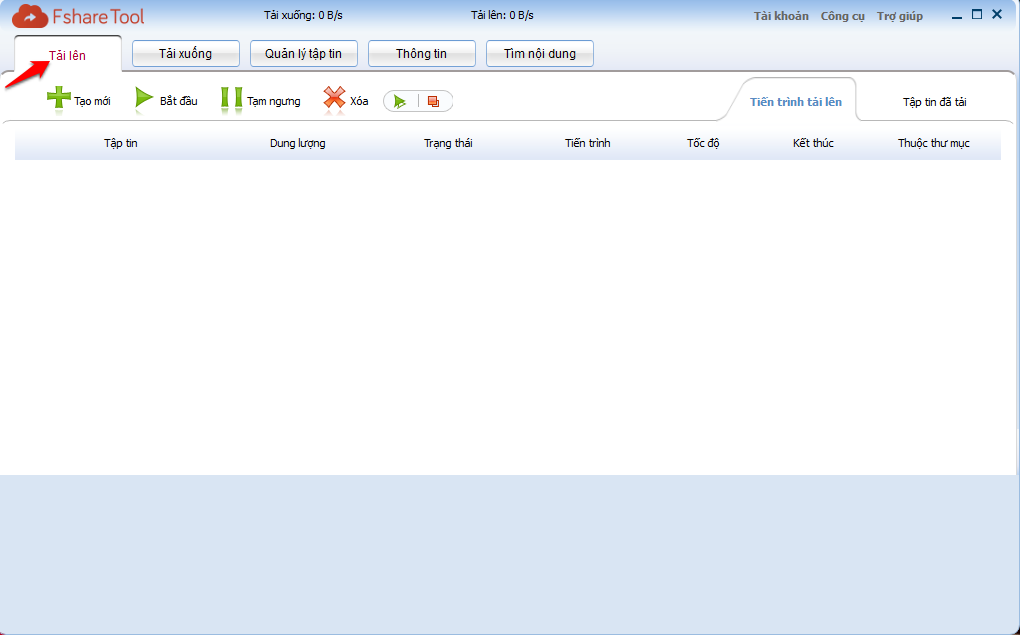The height and width of the screenshot is (635, 1020).
Task: Select the Tiến trình tải lên tab
Action: point(796,102)
